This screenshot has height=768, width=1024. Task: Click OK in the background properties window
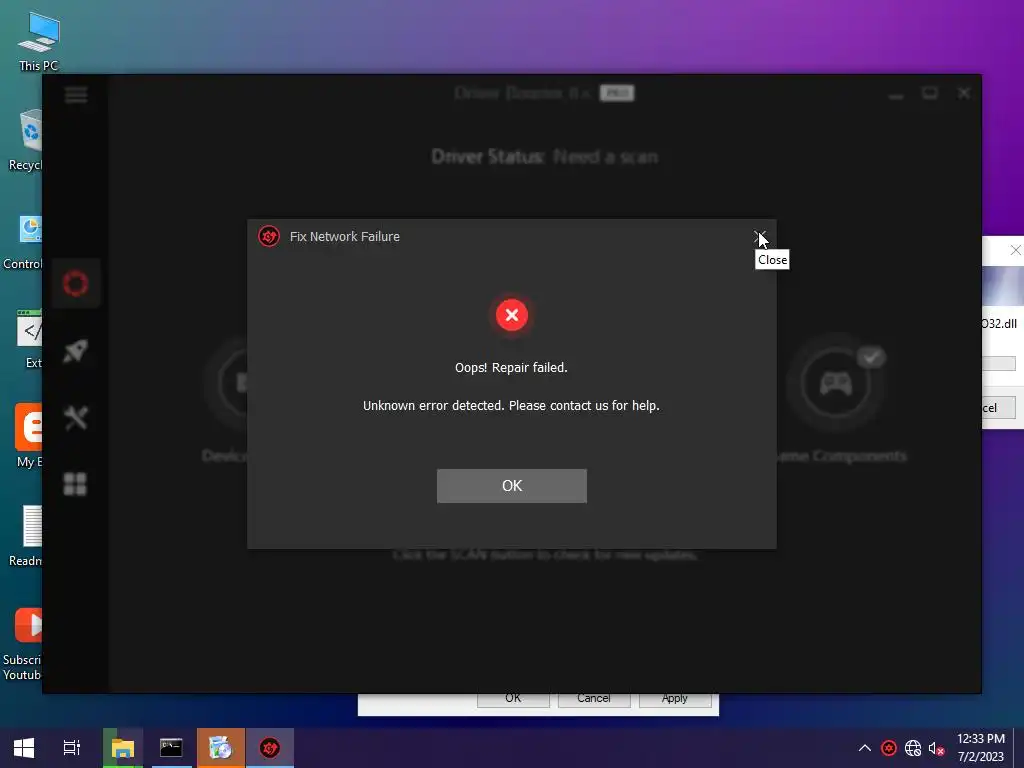[513, 699]
